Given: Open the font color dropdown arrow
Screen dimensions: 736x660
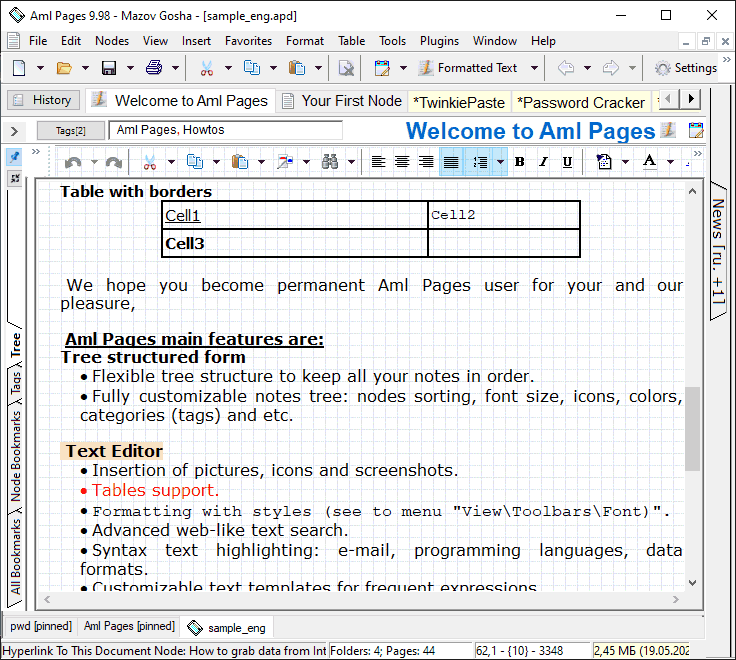Looking at the screenshot, I should 671,162.
